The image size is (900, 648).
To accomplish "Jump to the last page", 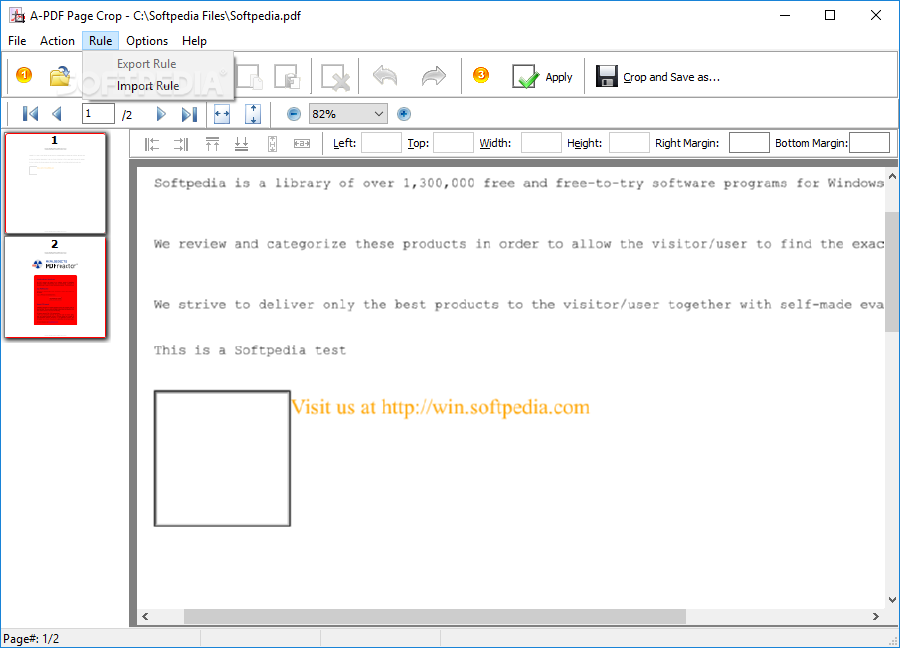I will tap(189, 114).
